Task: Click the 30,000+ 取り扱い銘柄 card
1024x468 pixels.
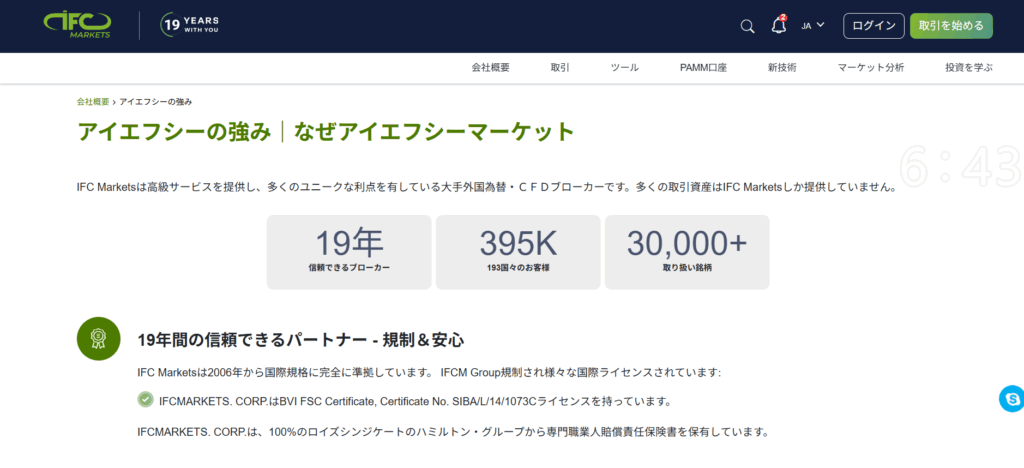Action: tap(687, 252)
